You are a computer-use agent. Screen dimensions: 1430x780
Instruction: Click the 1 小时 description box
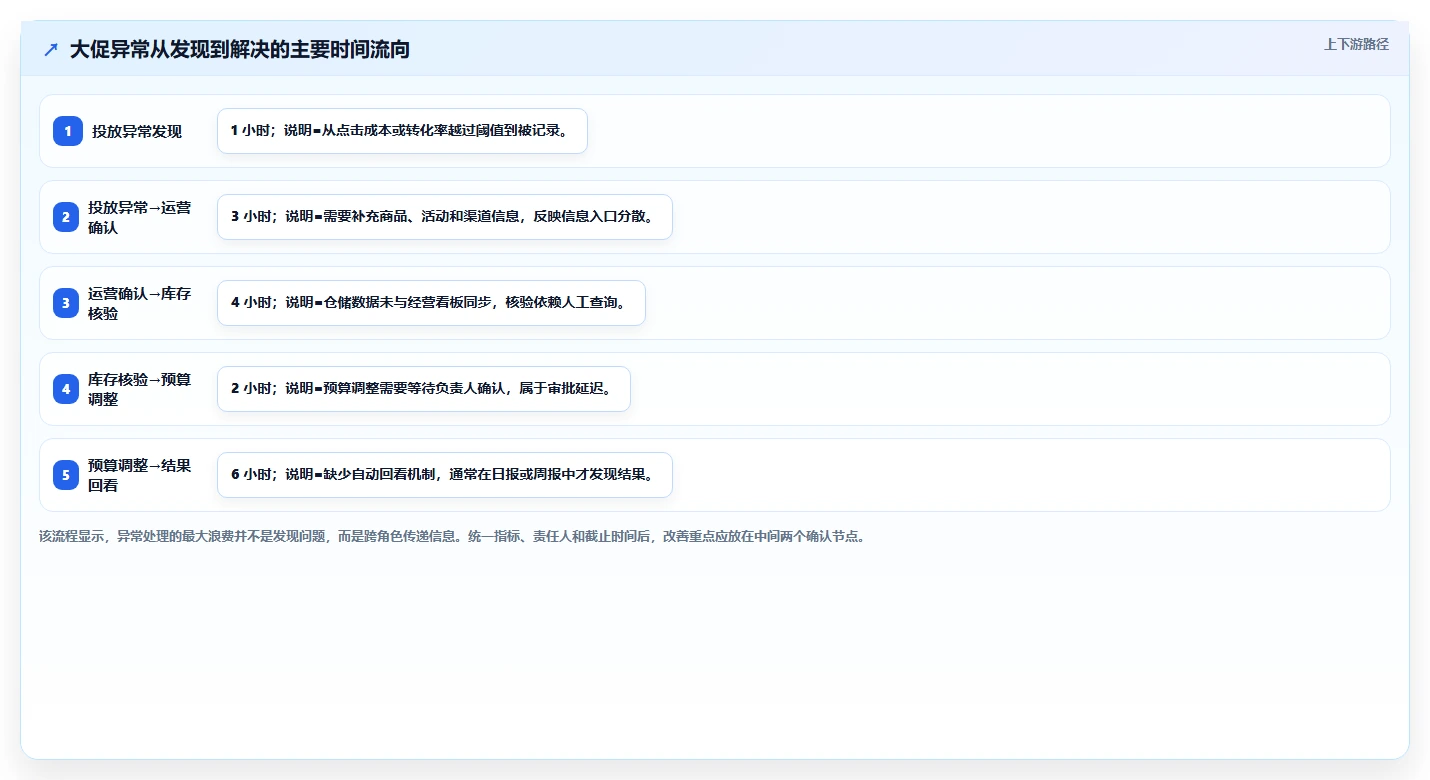point(402,131)
